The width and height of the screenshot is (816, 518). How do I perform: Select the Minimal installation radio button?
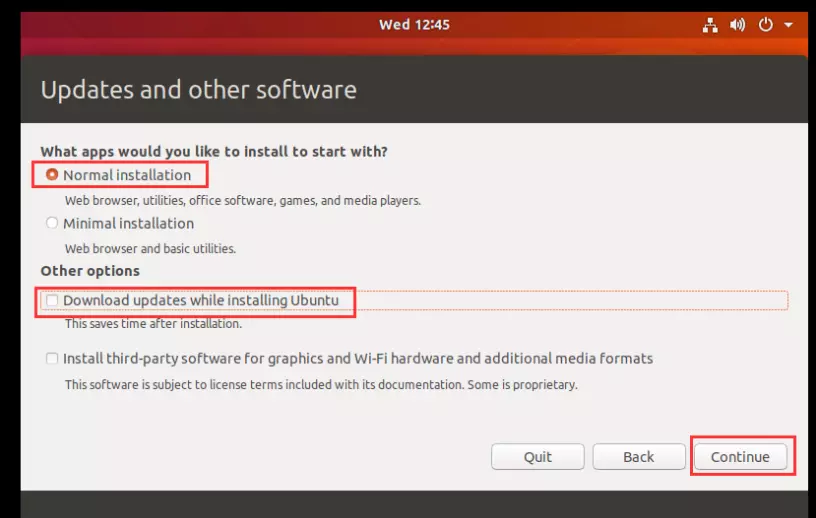[x=52, y=223]
